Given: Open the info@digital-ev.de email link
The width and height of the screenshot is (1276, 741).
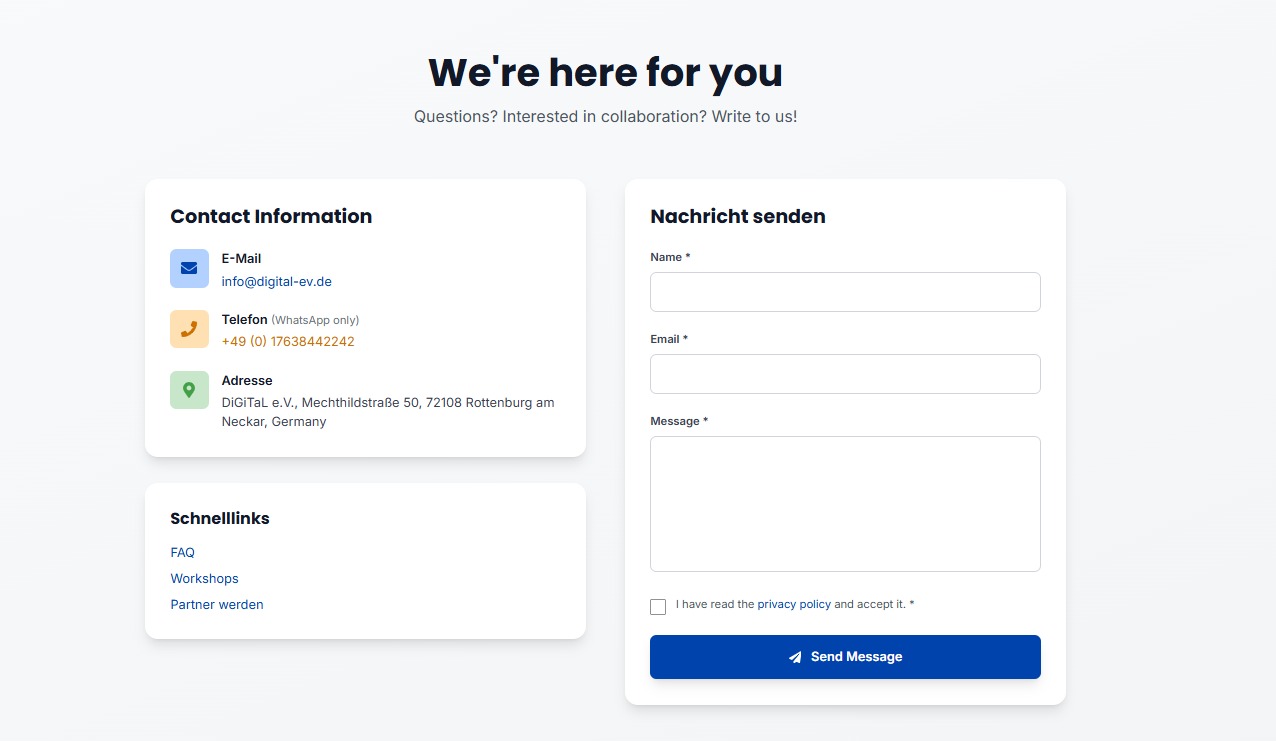Looking at the screenshot, I should pyautogui.click(x=276, y=282).
